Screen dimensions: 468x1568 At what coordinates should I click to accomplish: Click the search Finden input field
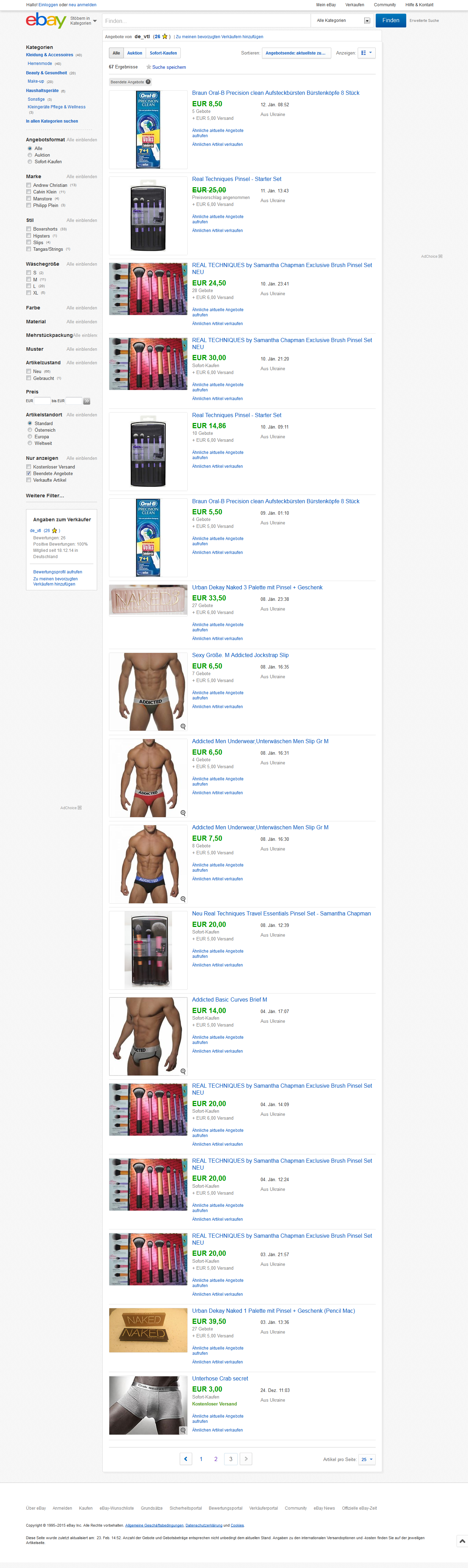[206, 21]
